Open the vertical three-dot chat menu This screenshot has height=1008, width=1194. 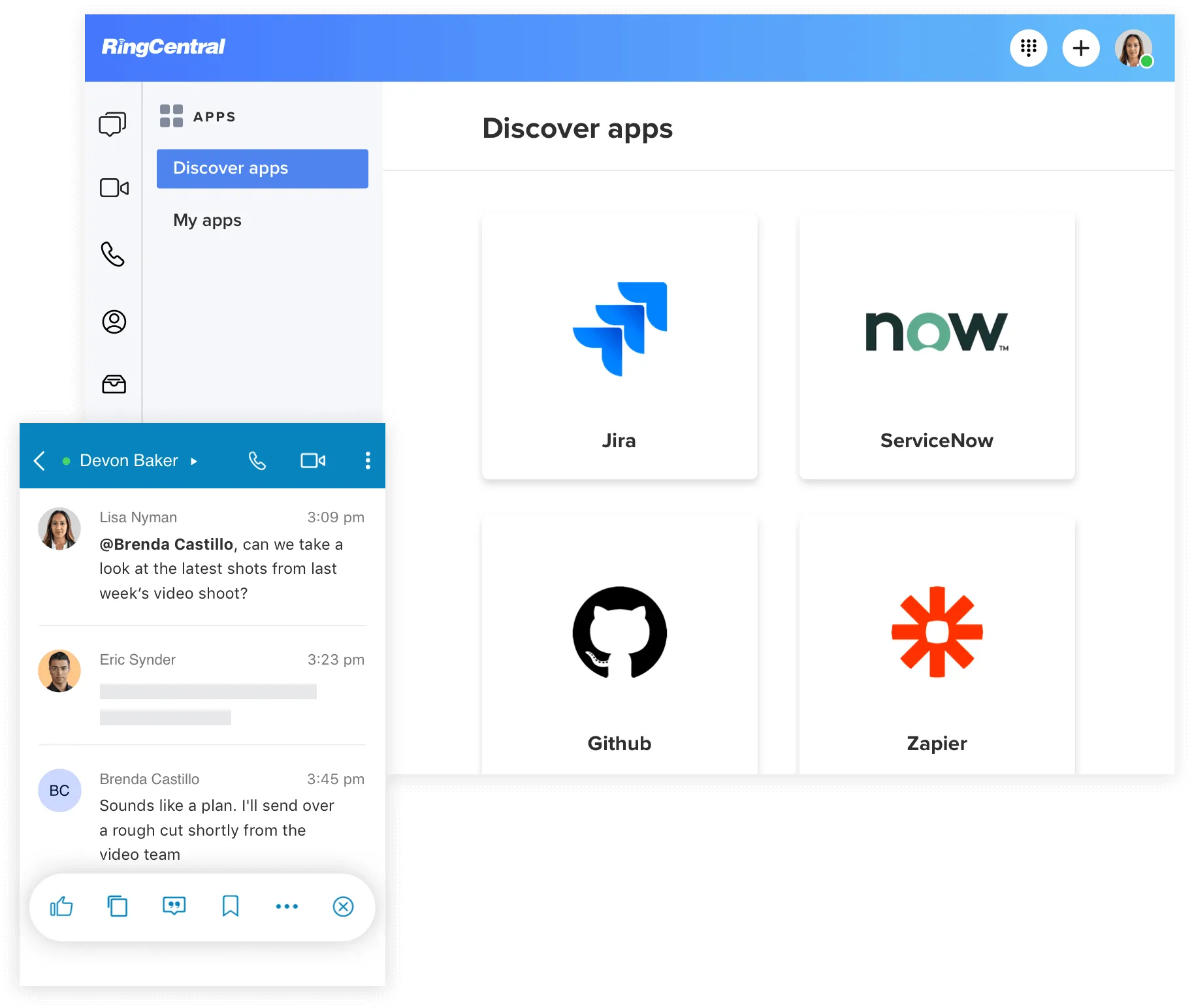tap(368, 461)
